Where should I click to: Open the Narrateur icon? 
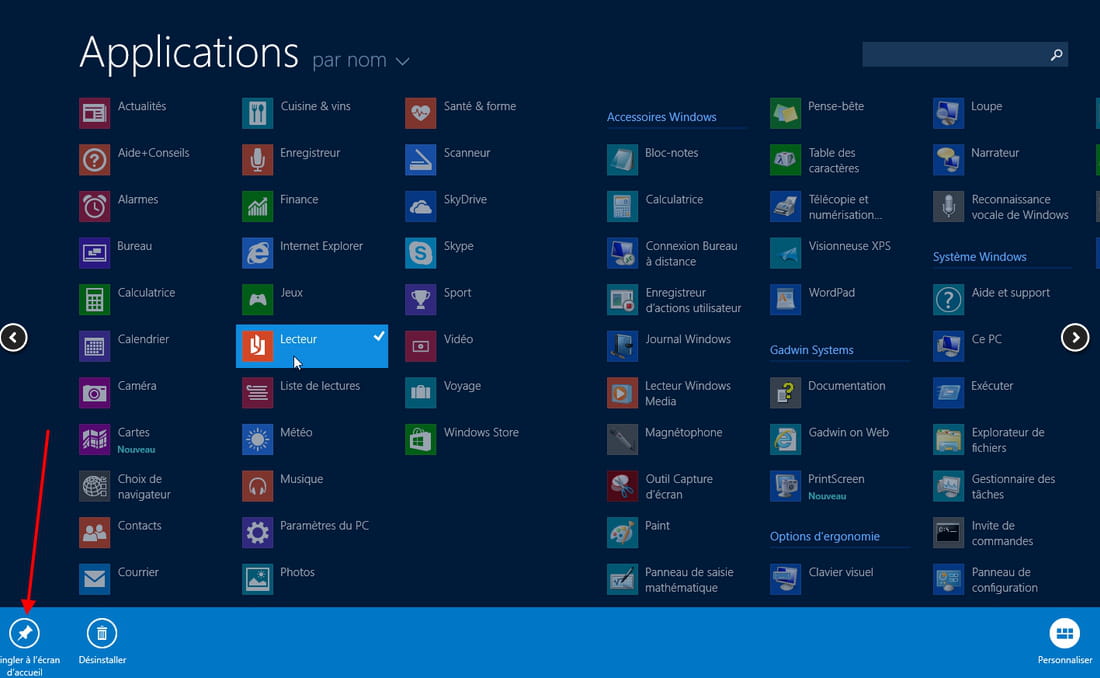point(948,159)
